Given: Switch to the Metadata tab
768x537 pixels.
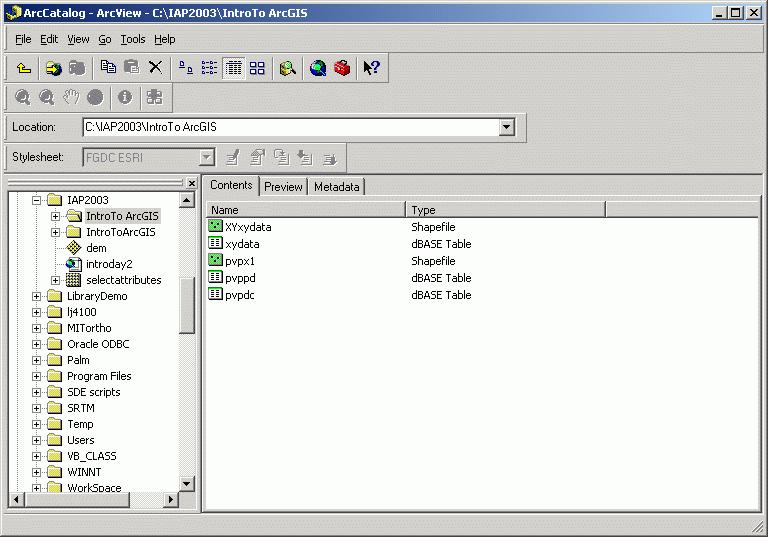Looking at the screenshot, I should coord(337,187).
